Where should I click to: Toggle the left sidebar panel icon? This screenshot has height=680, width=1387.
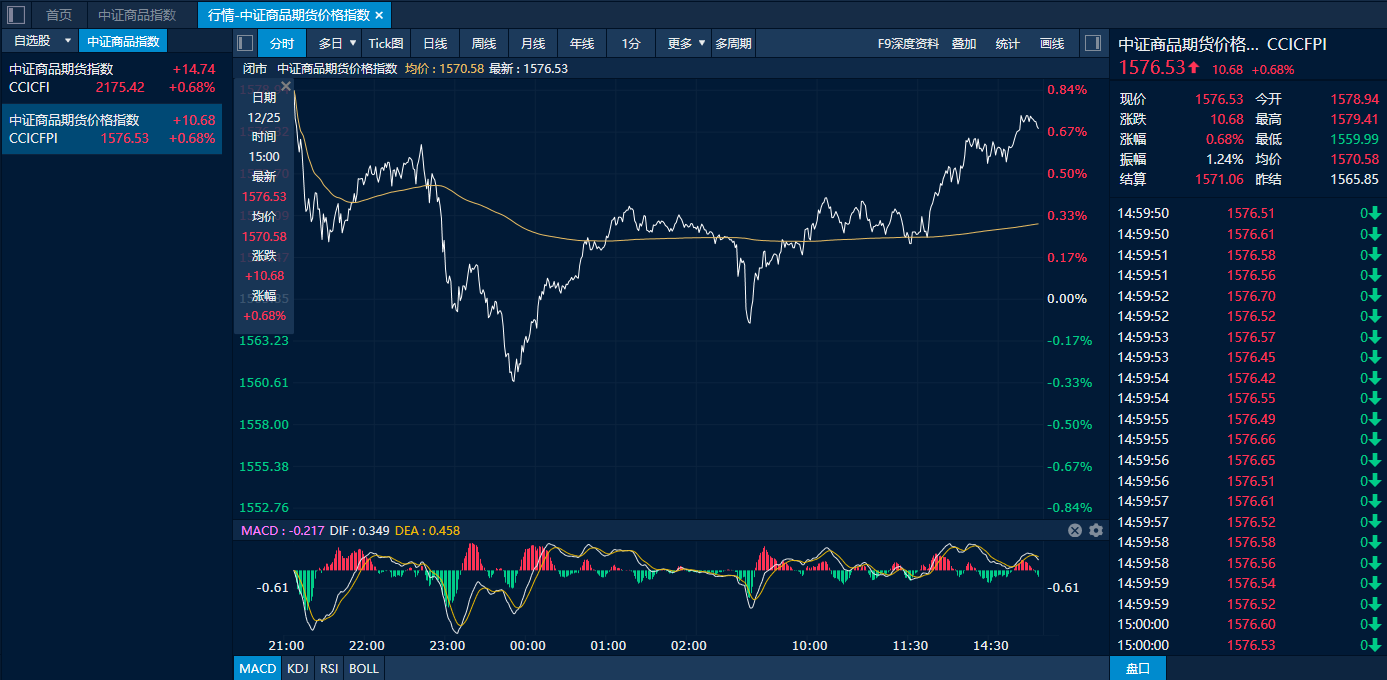point(16,15)
